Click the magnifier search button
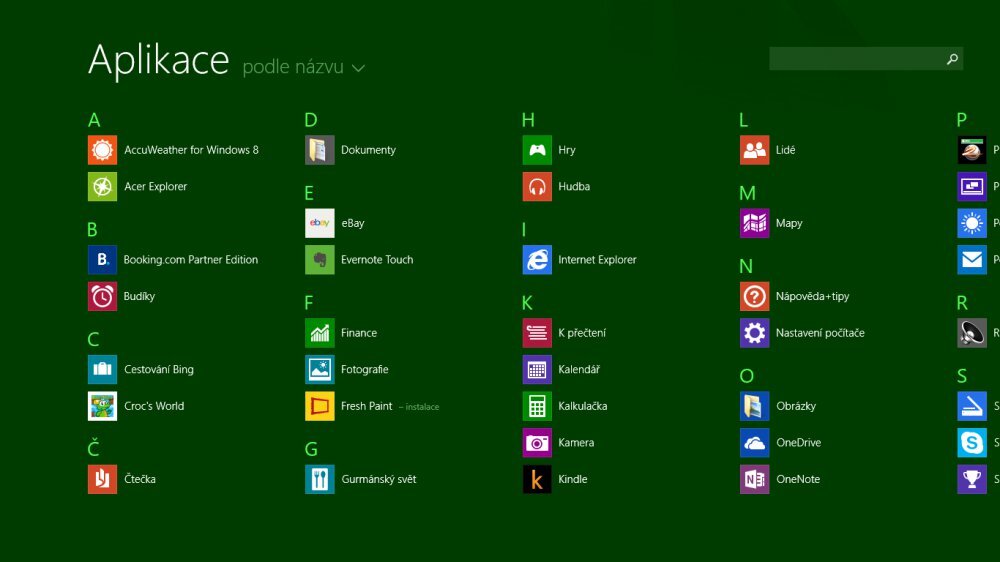The image size is (1000, 562). tap(952, 59)
